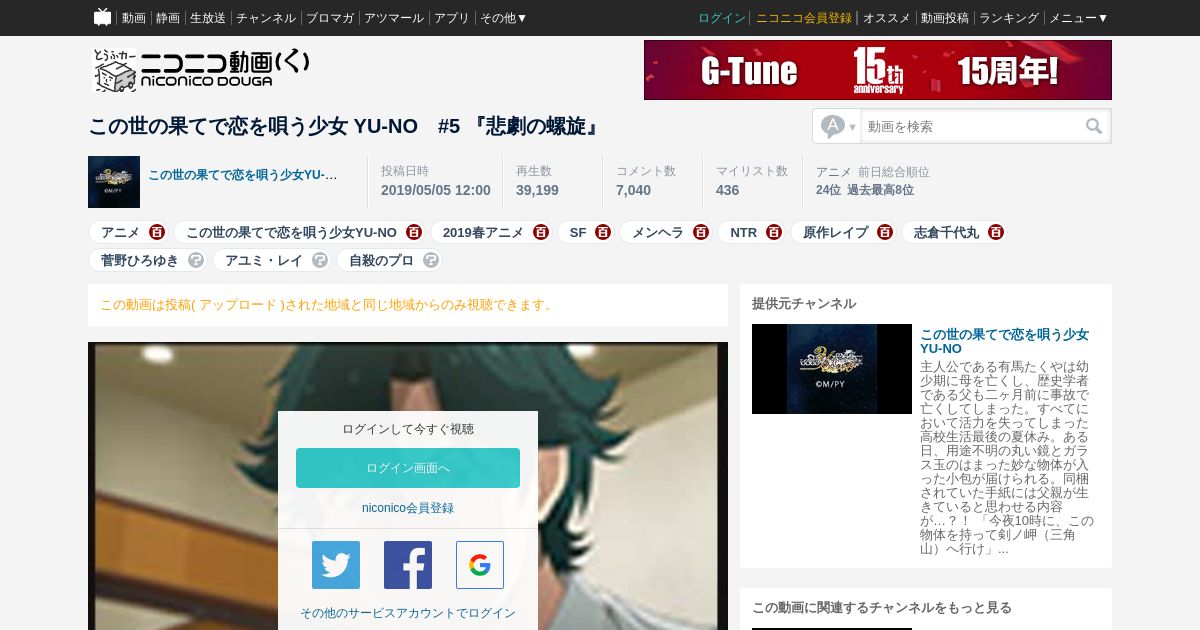Click ニコニコ会員登録 in top bar
Viewport: 1200px width, 630px height.
(x=804, y=18)
